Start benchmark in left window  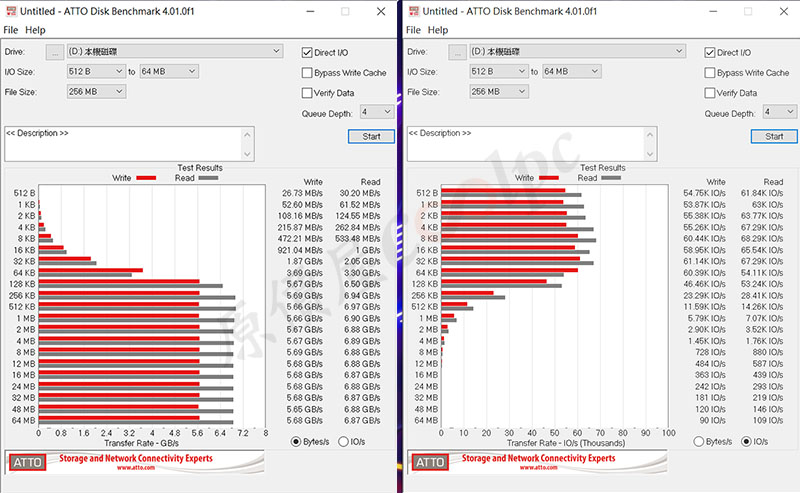point(371,136)
